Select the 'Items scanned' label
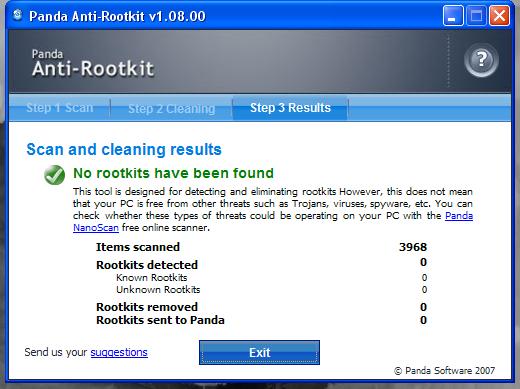The image size is (520, 389). tap(138, 247)
